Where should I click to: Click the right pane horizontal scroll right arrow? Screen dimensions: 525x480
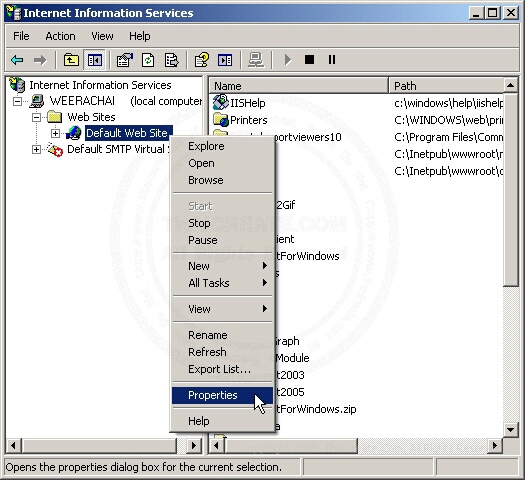coord(495,446)
